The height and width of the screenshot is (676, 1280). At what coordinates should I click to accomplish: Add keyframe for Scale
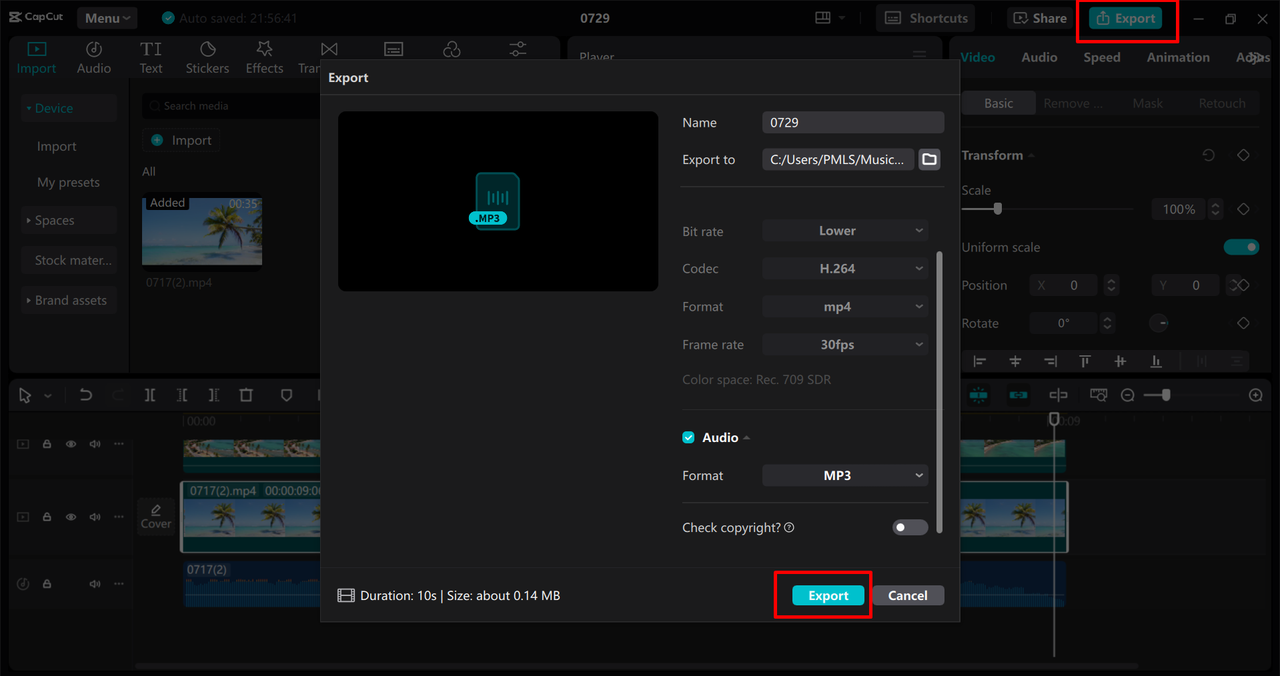tap(1243, 209)
